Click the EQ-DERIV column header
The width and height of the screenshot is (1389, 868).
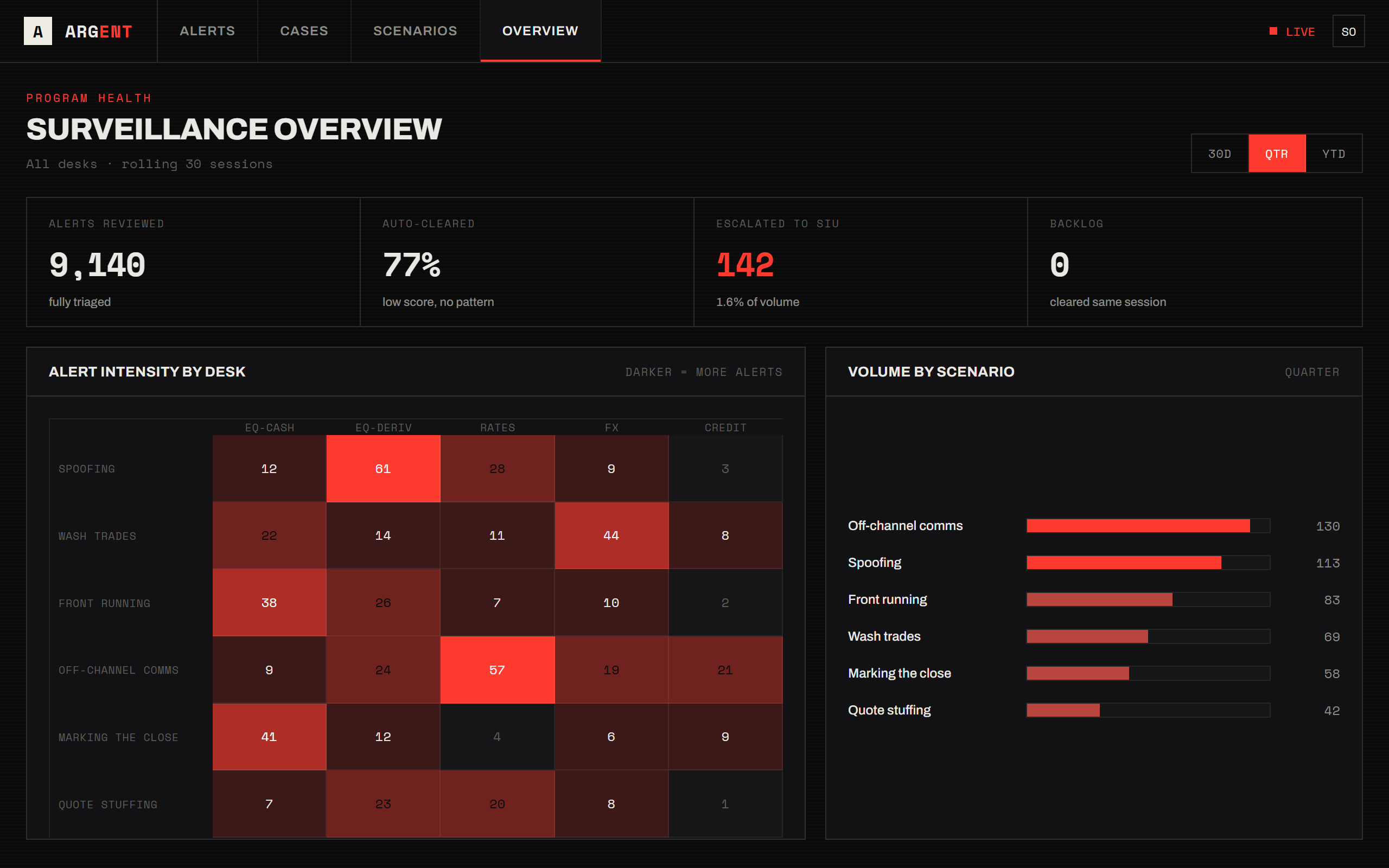coord(384,427)
